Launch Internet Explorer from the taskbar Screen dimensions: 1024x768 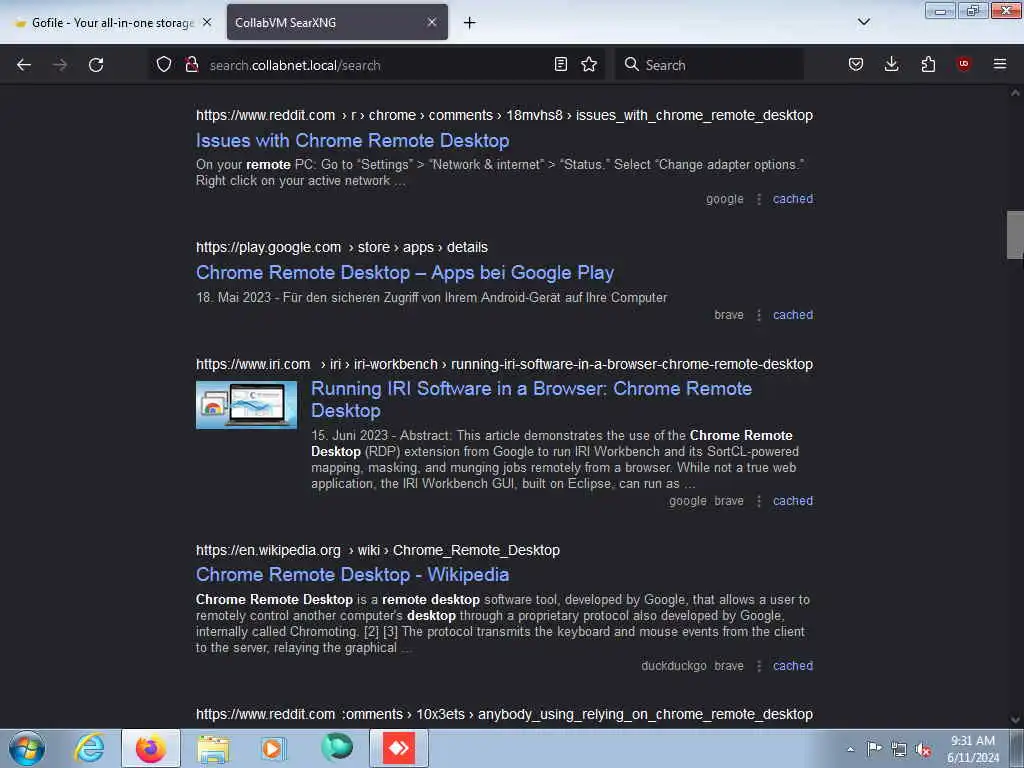coord(89,748)
